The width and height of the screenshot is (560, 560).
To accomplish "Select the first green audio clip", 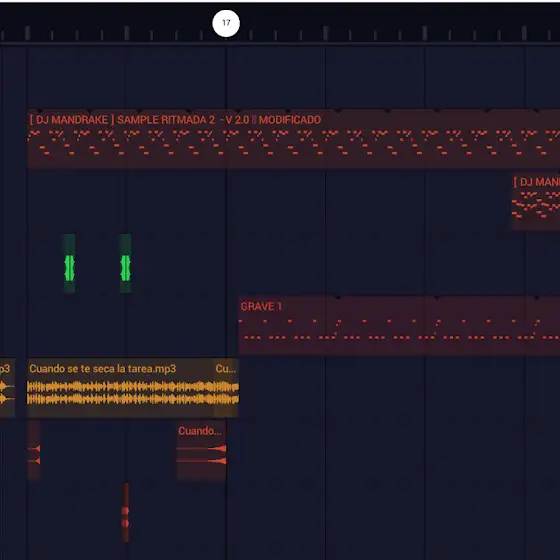I will pos(69,263).
